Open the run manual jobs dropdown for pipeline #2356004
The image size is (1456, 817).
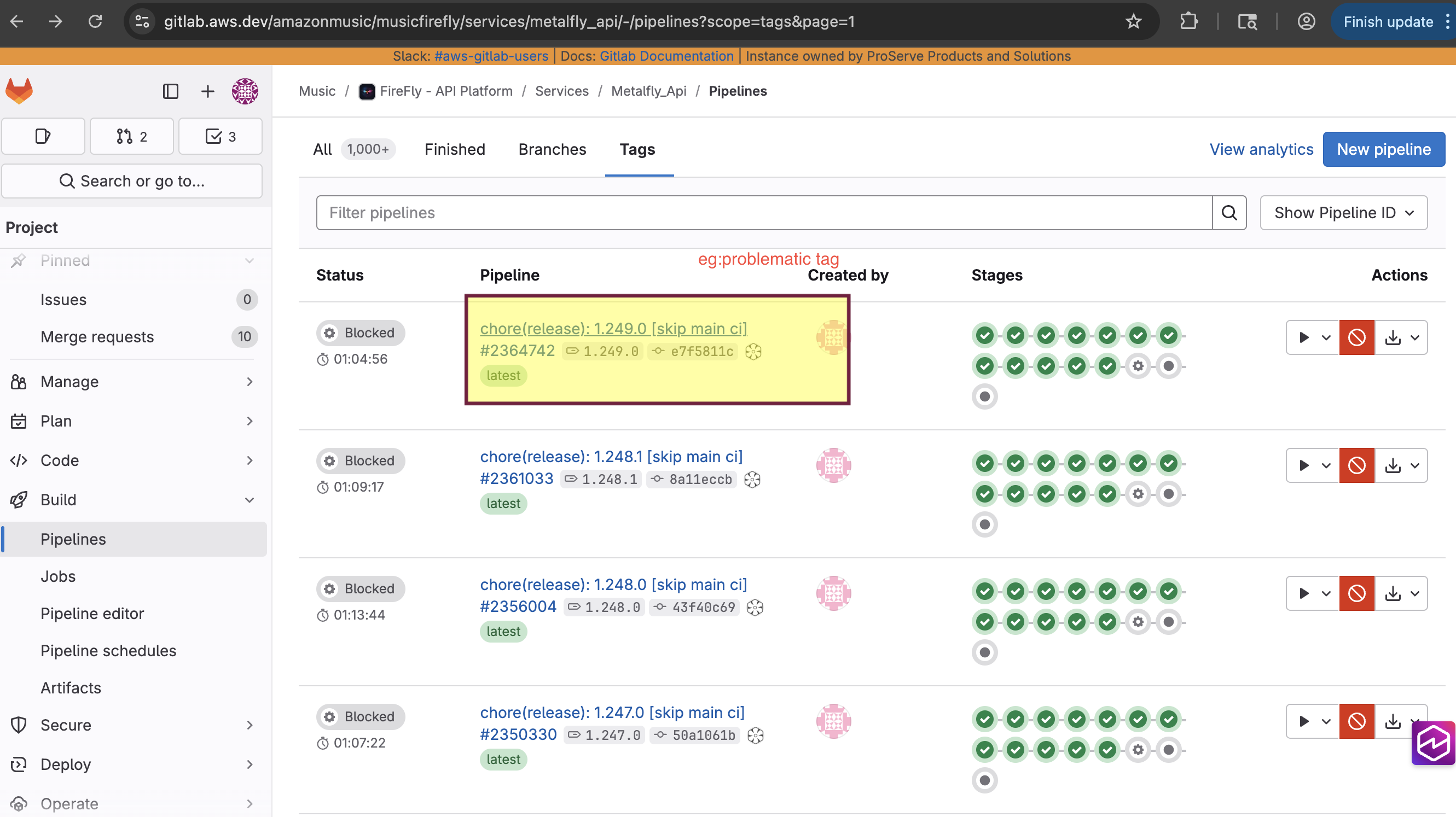[1313, 593]
